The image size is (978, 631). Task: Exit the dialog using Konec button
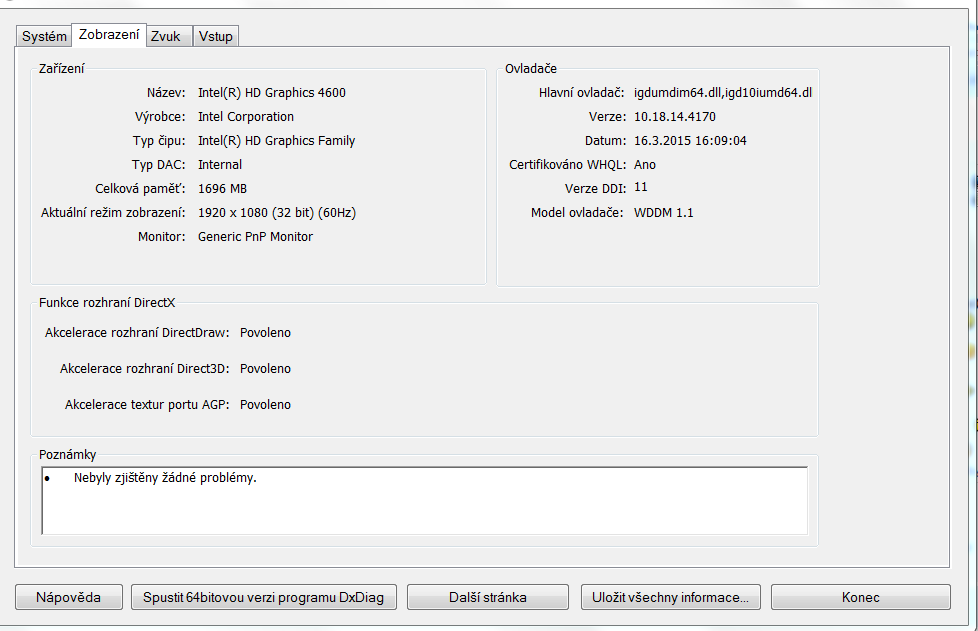click(x=861, y=597)
